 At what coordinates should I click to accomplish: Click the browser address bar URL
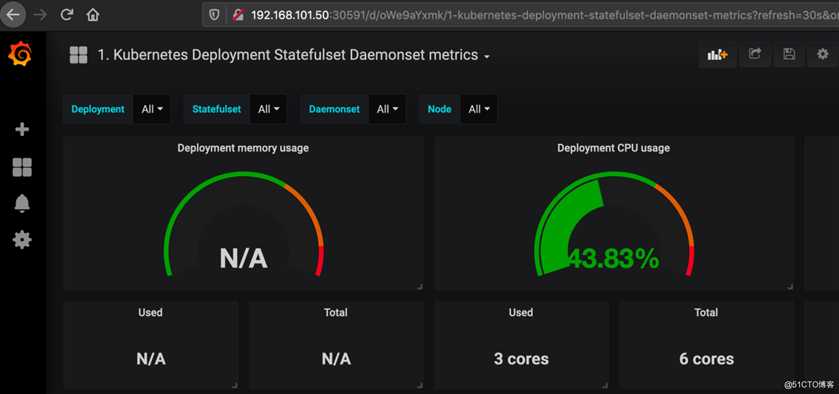[x=545, y=15]
